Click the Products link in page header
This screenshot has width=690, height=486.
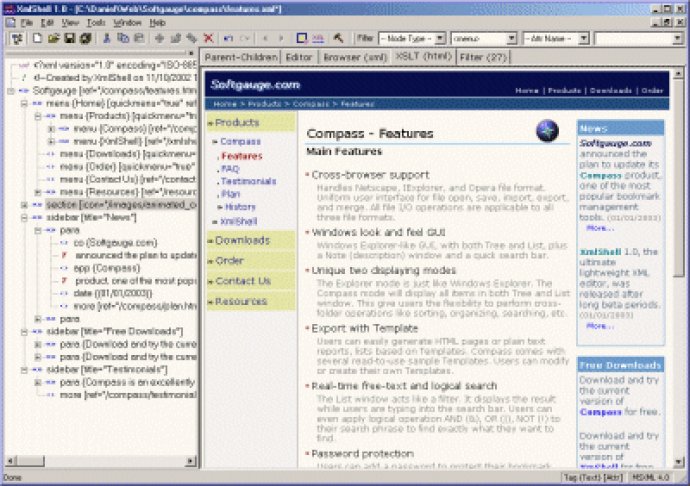coord(565,91)
